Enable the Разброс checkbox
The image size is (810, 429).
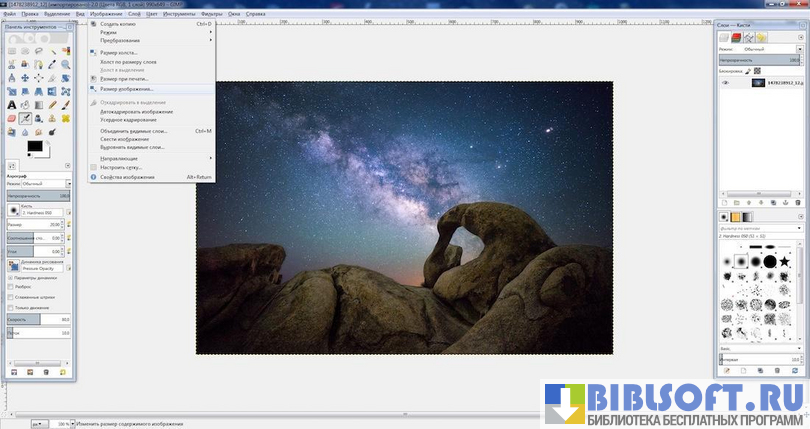(10, 287)
